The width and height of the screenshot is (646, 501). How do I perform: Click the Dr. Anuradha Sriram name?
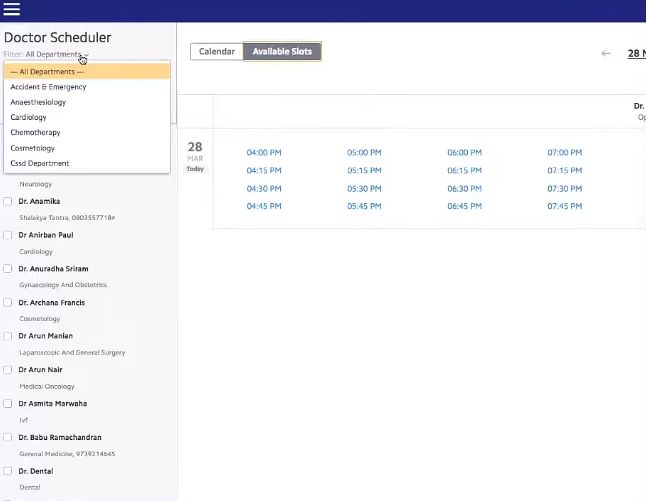tap(53, 269)
